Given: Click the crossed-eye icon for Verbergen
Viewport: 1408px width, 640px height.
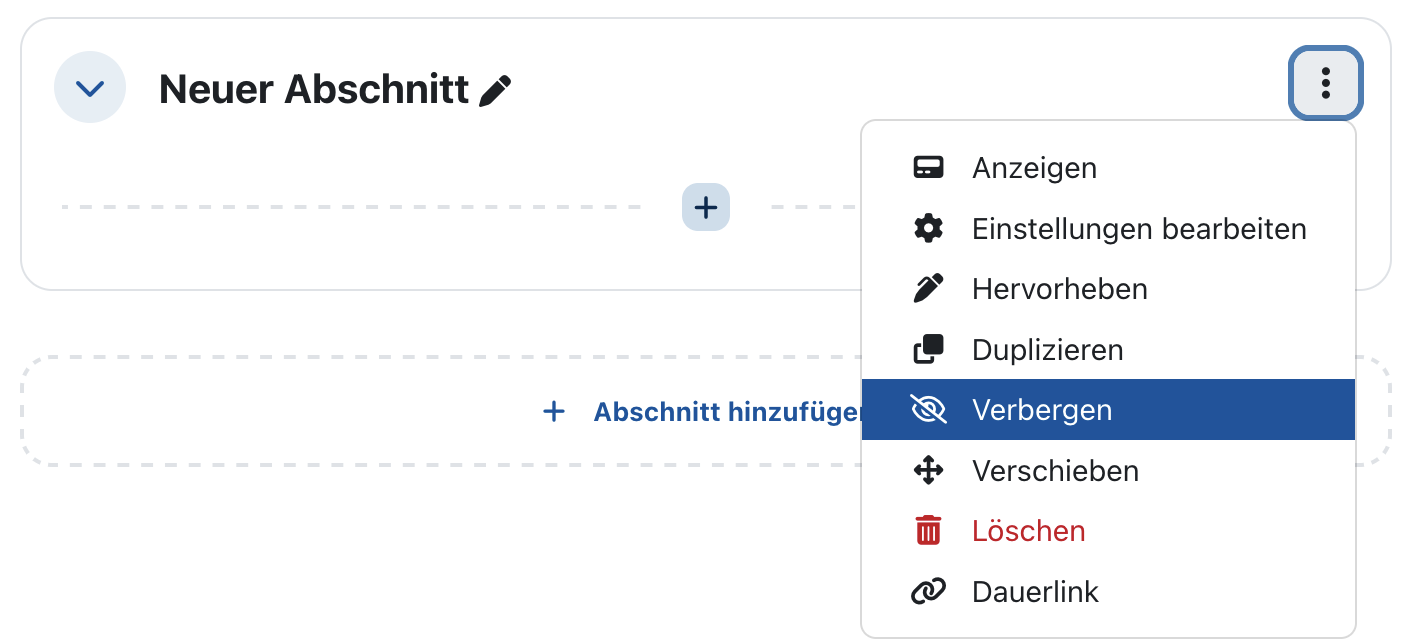Looking at the screenshot, I should [x=929, y=409].
